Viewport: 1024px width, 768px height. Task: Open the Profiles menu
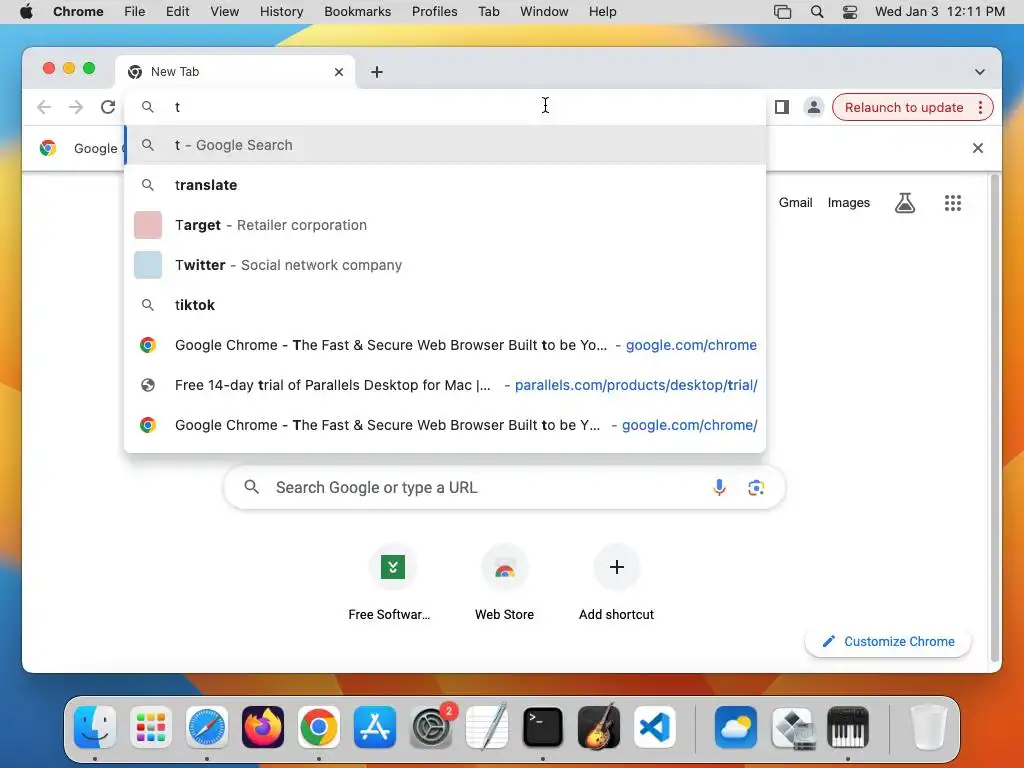pos(434,12)
